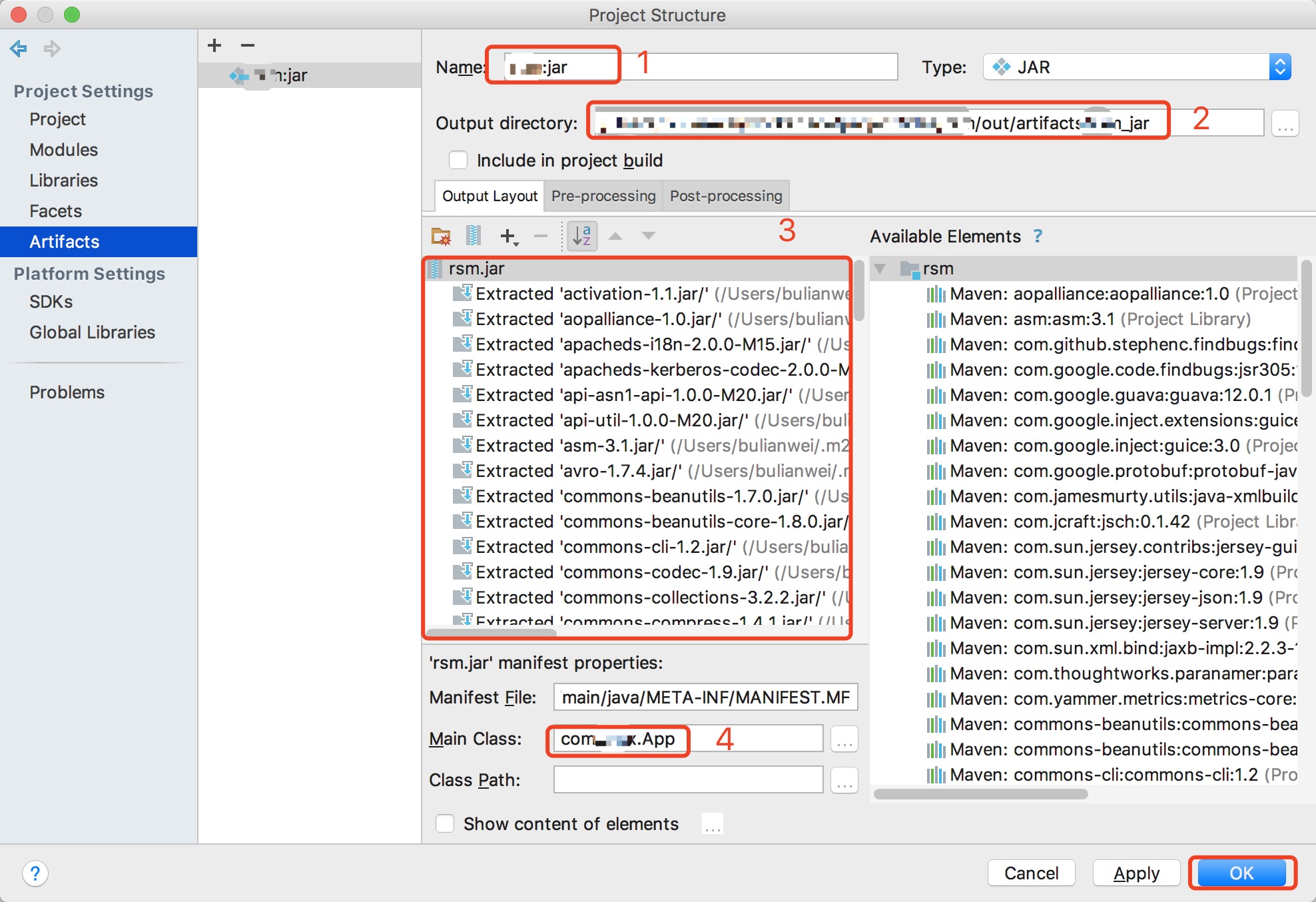This screenshot has height=902, width=1316.
Task: Click the add artifact icon
Action: coord(214,46)
